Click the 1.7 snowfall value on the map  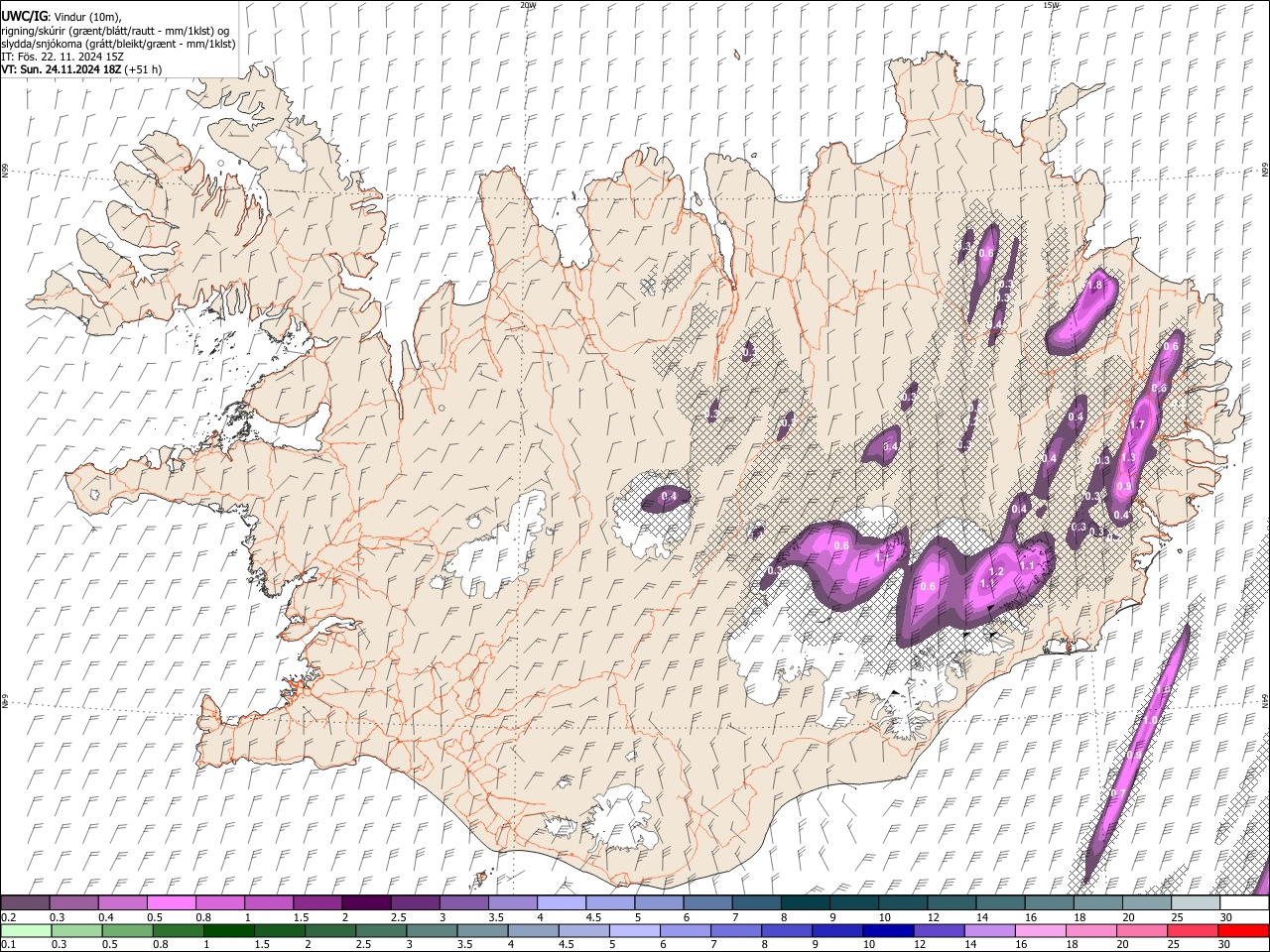(1138, 424)
